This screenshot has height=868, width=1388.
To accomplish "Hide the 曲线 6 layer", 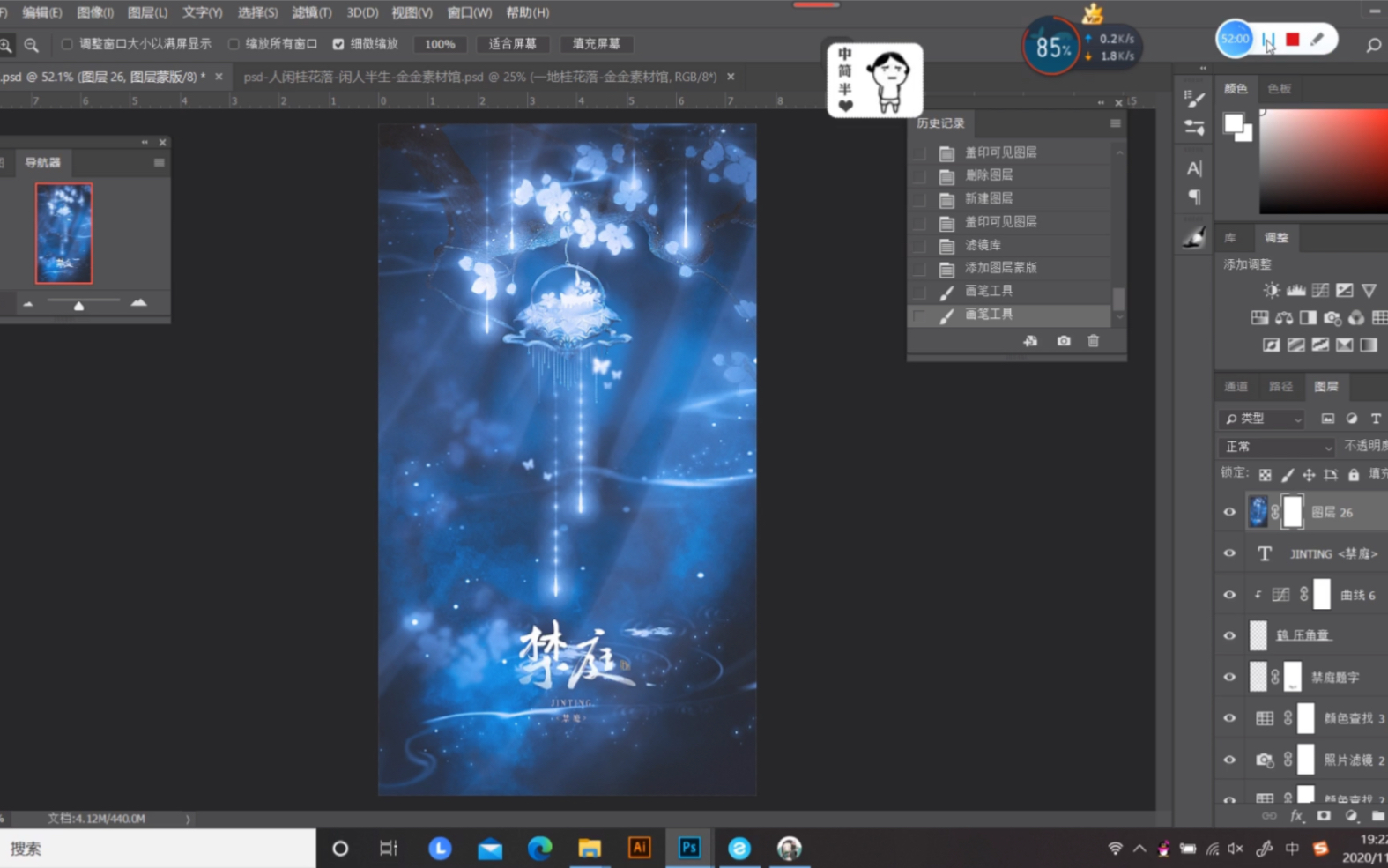I will click(1229, 595).
